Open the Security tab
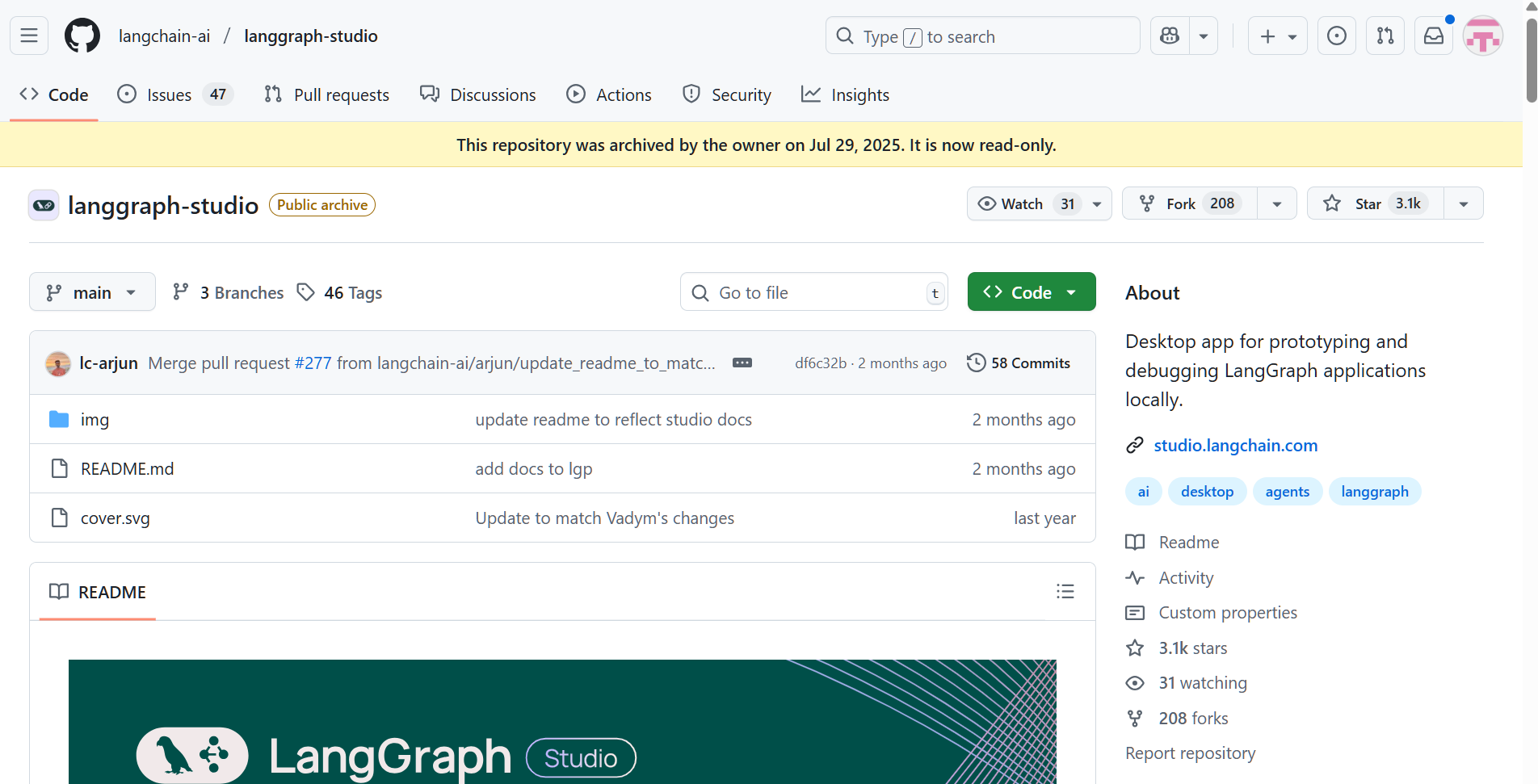 pyautogui.click(x=727, y=94)
